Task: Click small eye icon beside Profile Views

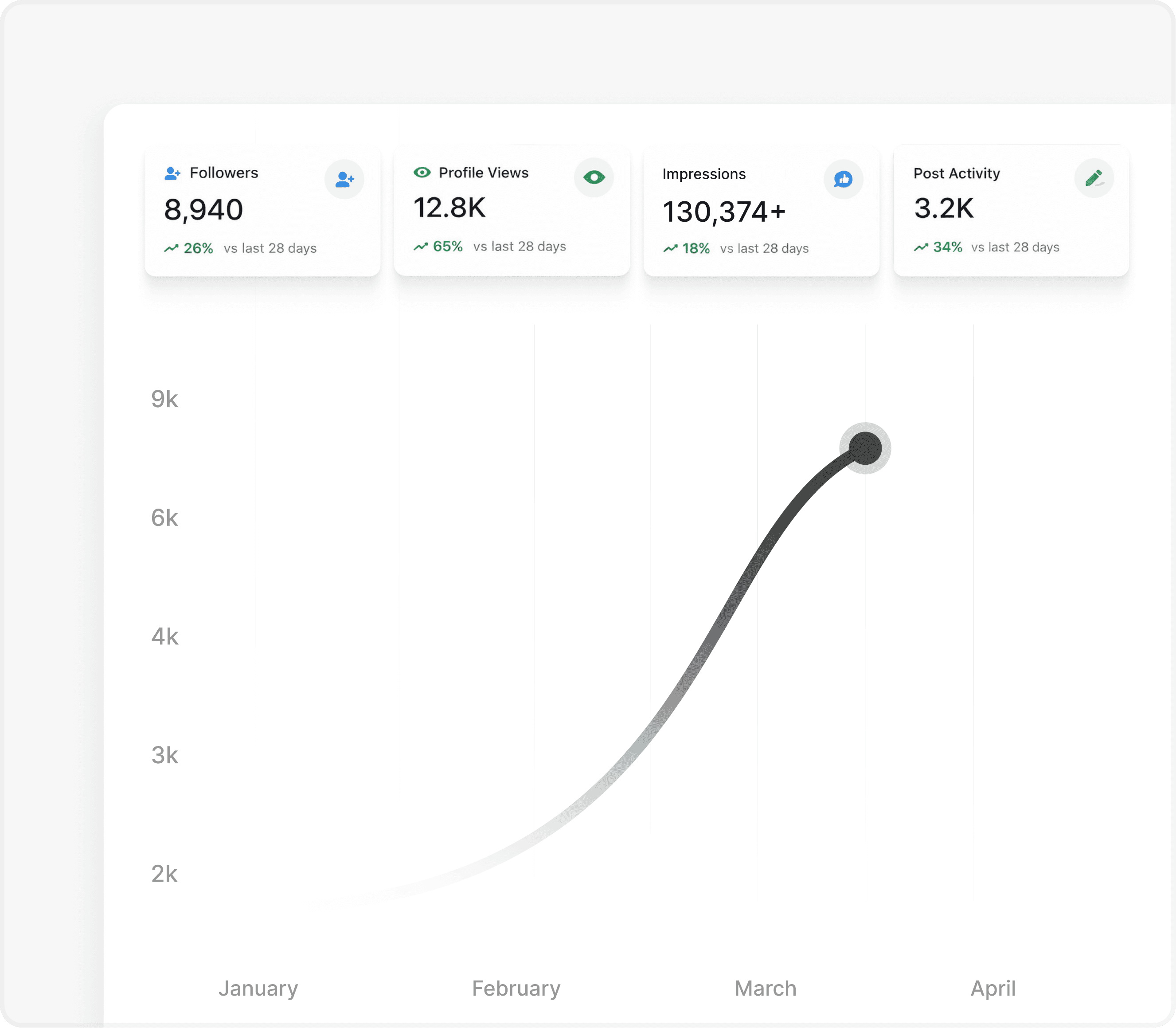Action: pos(422,173)
